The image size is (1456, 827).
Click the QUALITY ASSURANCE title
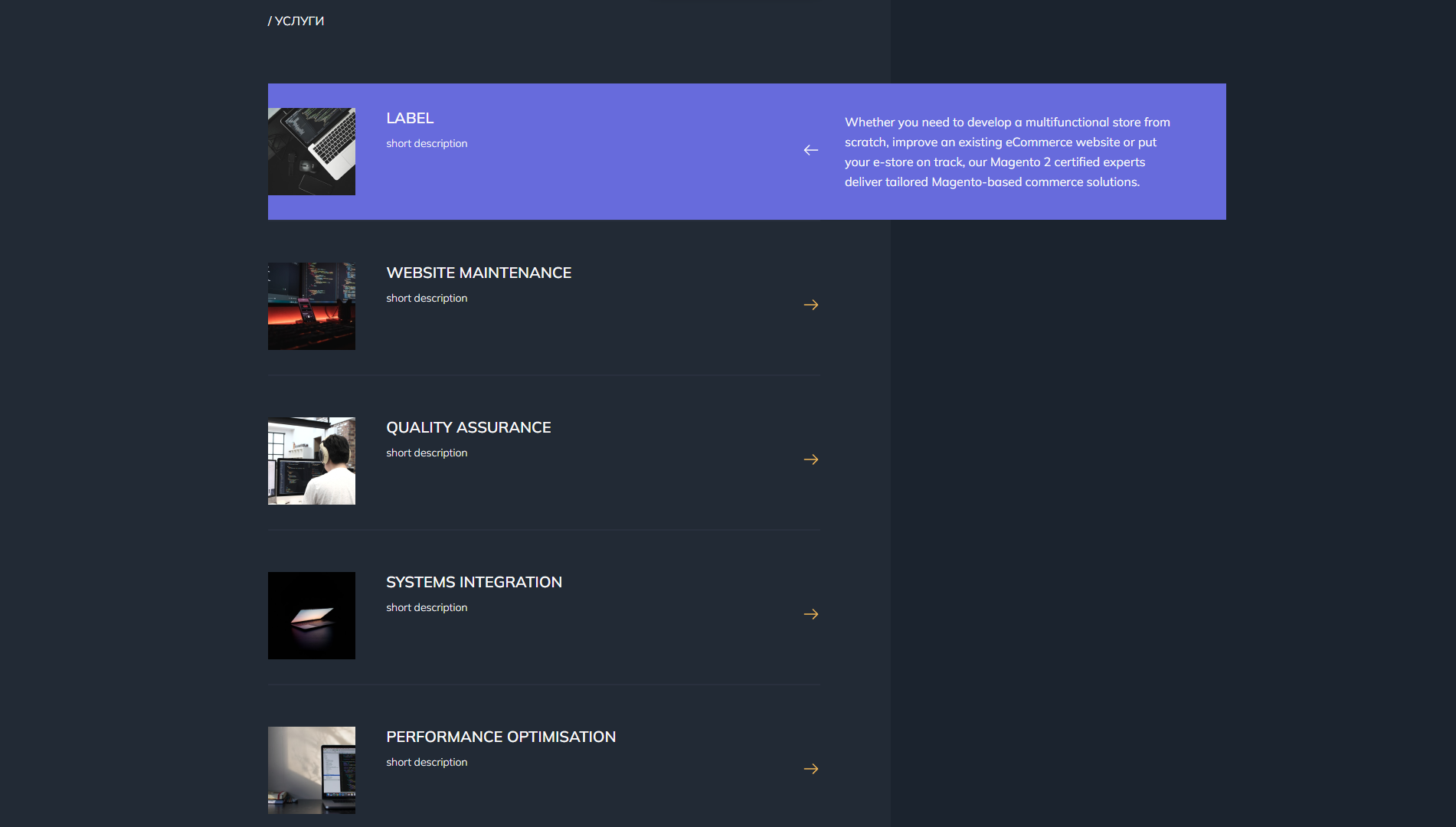click(x=469, y=427)
